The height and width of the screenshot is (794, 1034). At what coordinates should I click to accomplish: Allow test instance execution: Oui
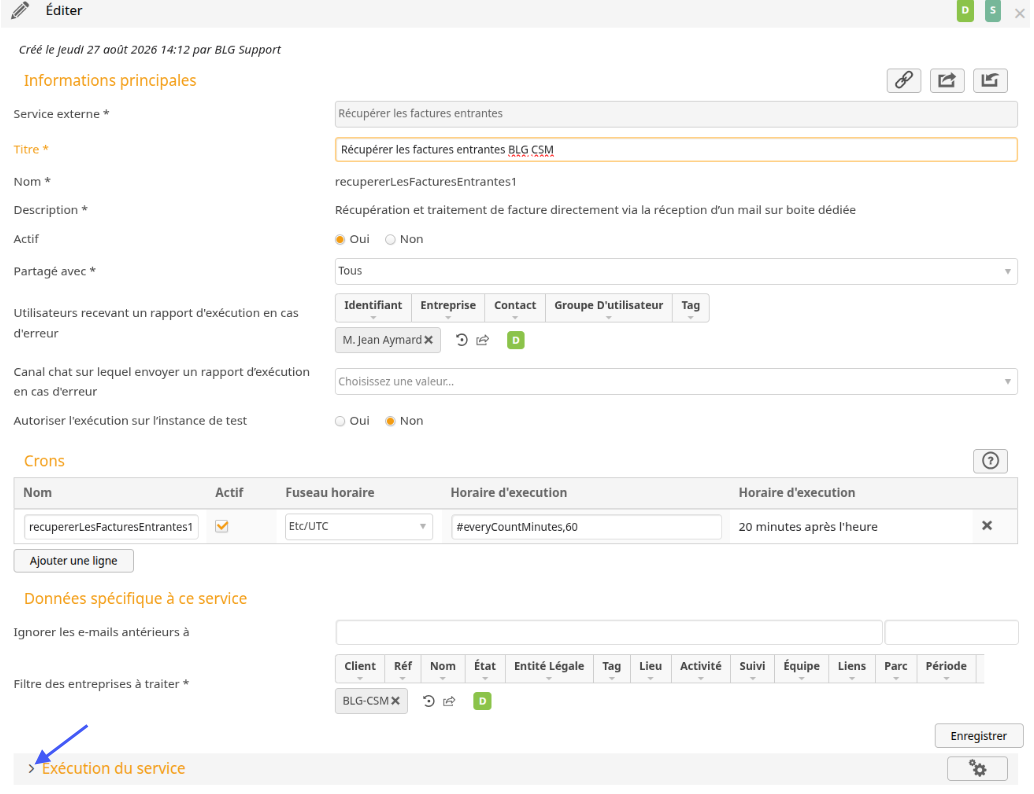pyautogui.click(x=340, y=421)
